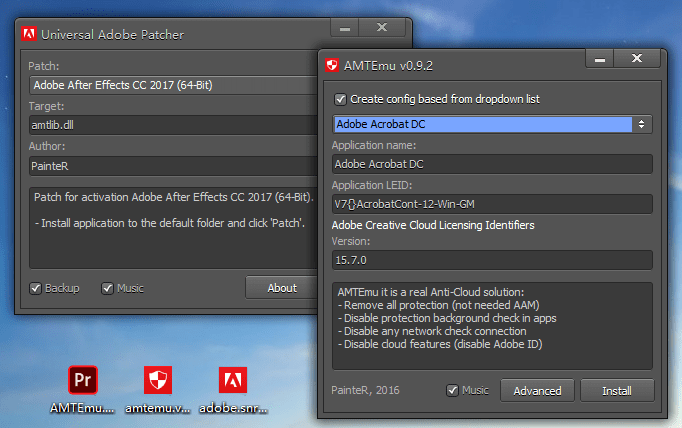
Task: Click the 'PainteR, 2016' credit text
Action: coord(365,390)
